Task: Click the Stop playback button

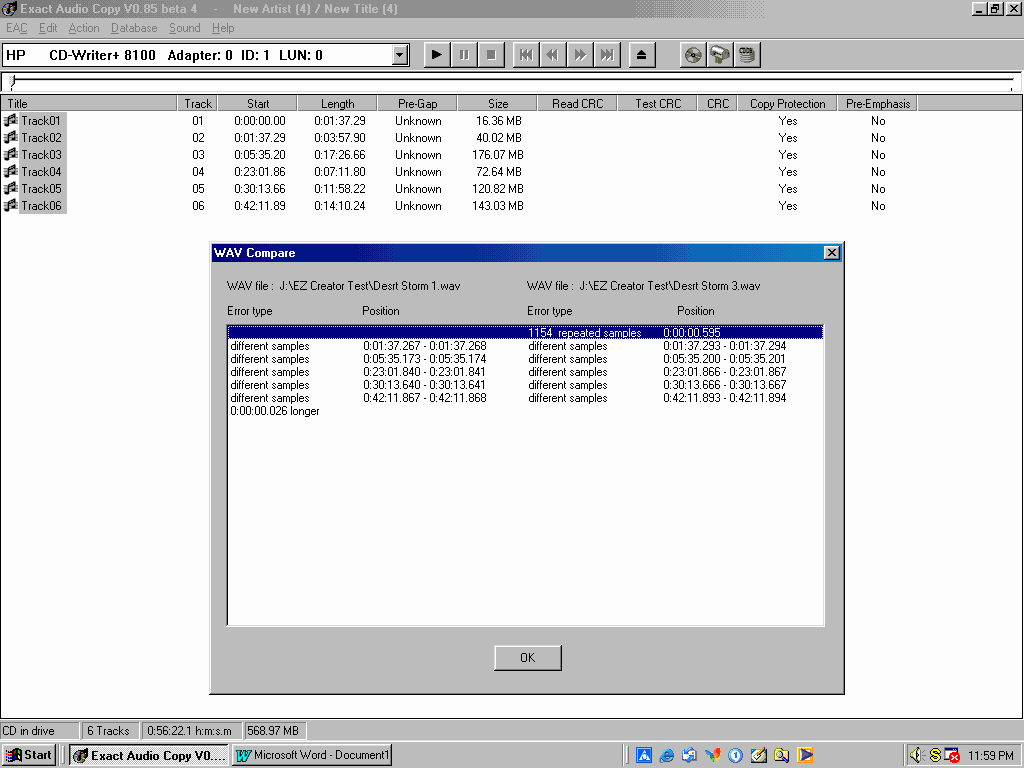Action: (x=492, y=55)
